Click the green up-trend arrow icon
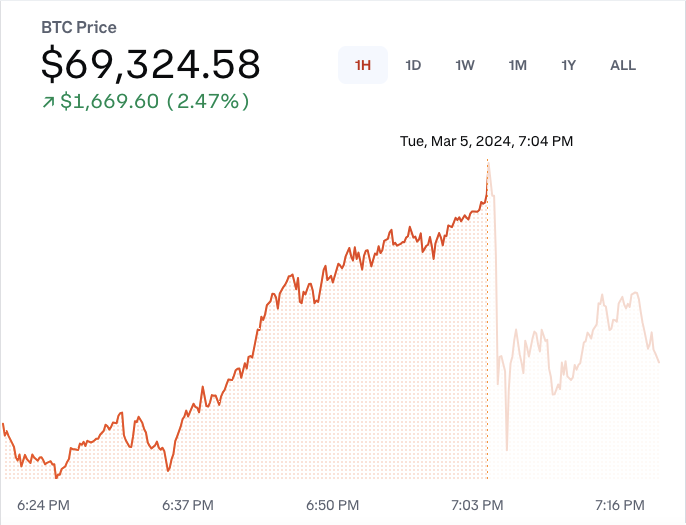Viewport: 686px width, 525px height. coord(48,102)
